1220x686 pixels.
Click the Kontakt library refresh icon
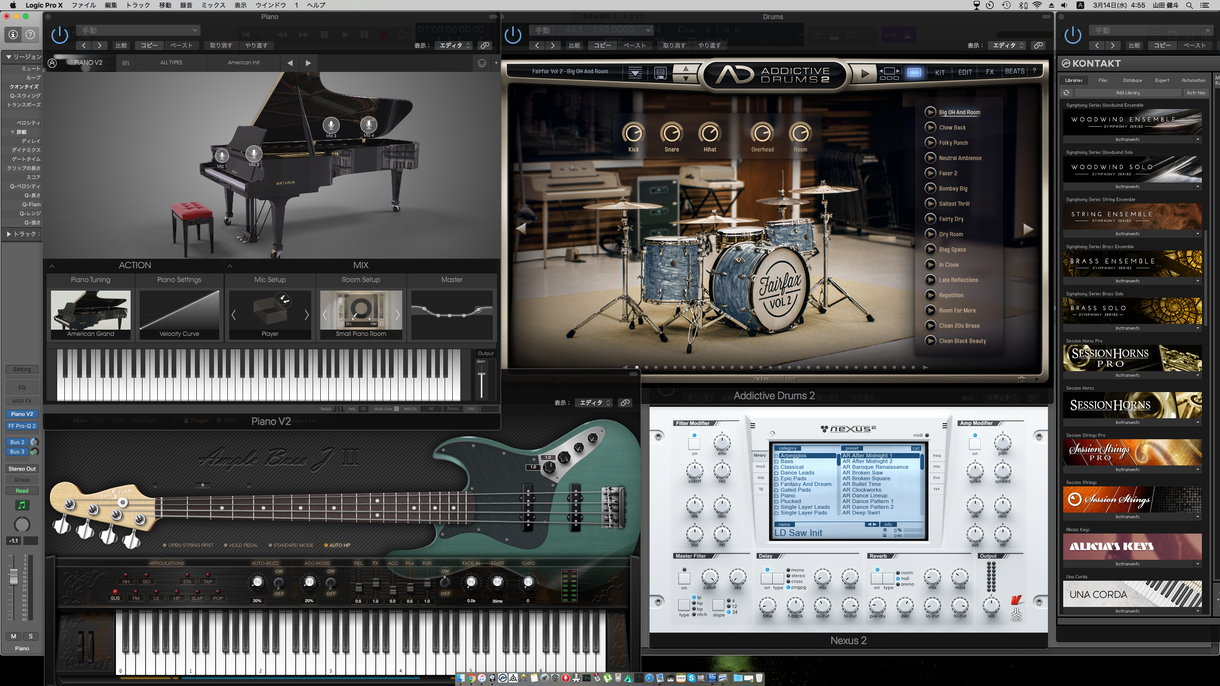1067,93
